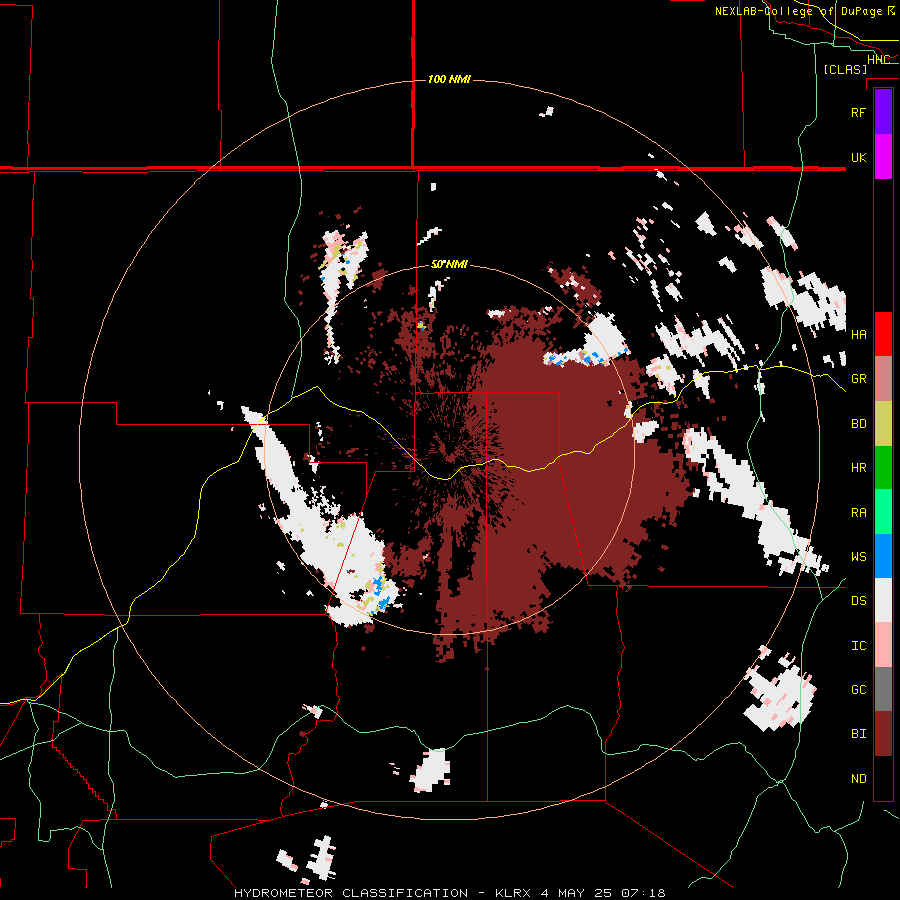
Task: Click the KLRX station identifier
Action: 513,893
